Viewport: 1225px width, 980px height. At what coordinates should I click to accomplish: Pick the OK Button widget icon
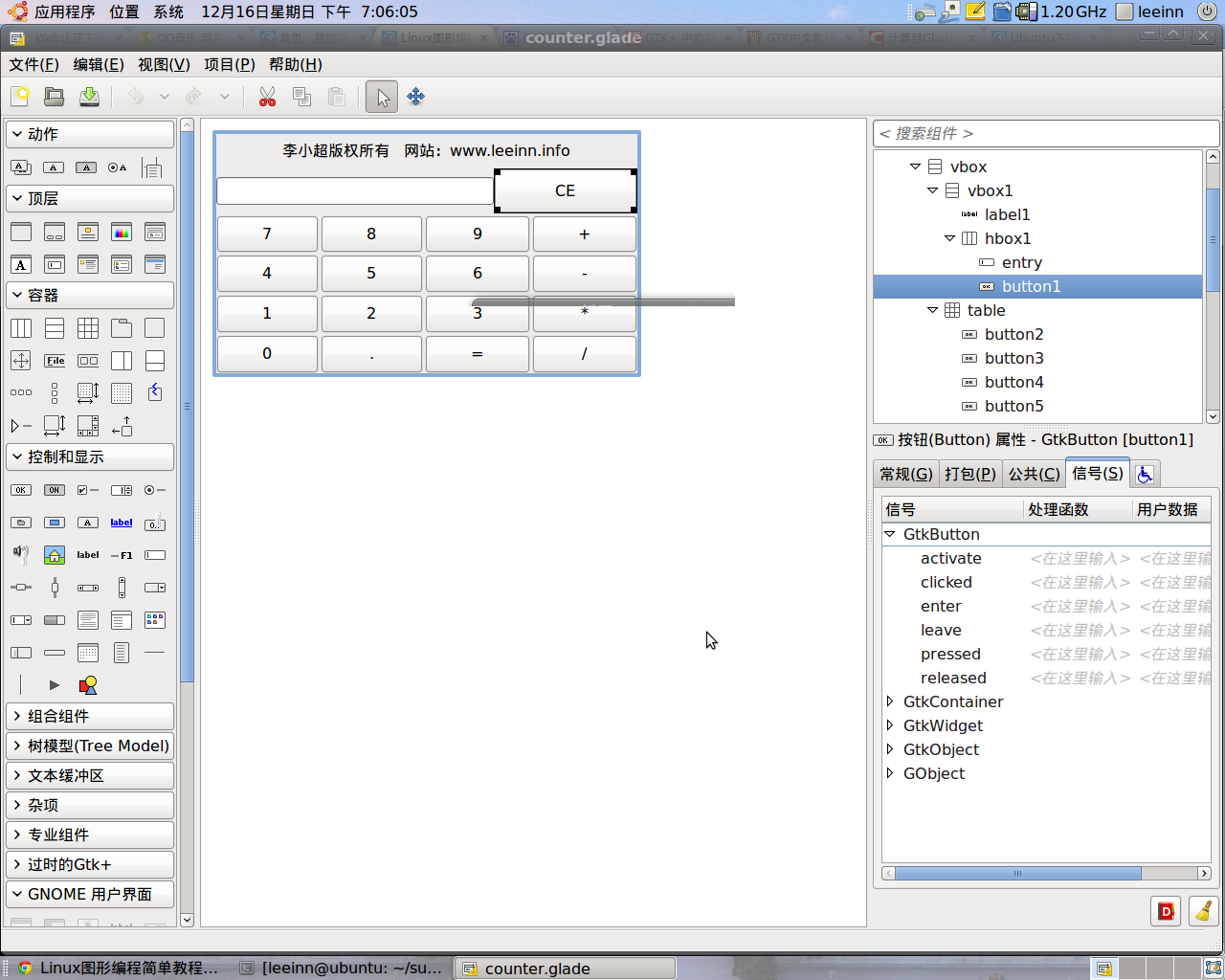pos(21,490)
